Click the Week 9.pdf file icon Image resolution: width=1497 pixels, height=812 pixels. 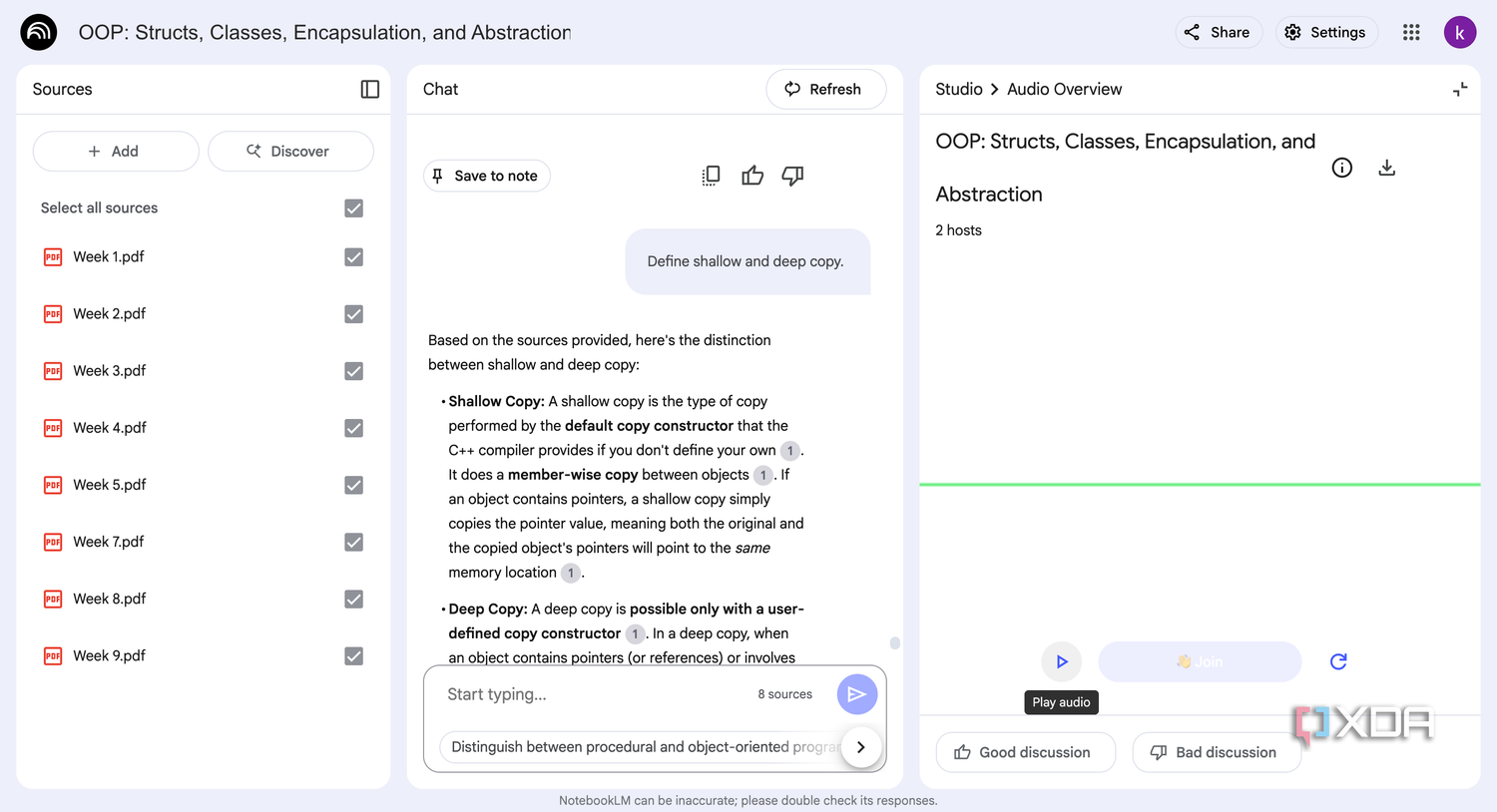pos(53,656)
